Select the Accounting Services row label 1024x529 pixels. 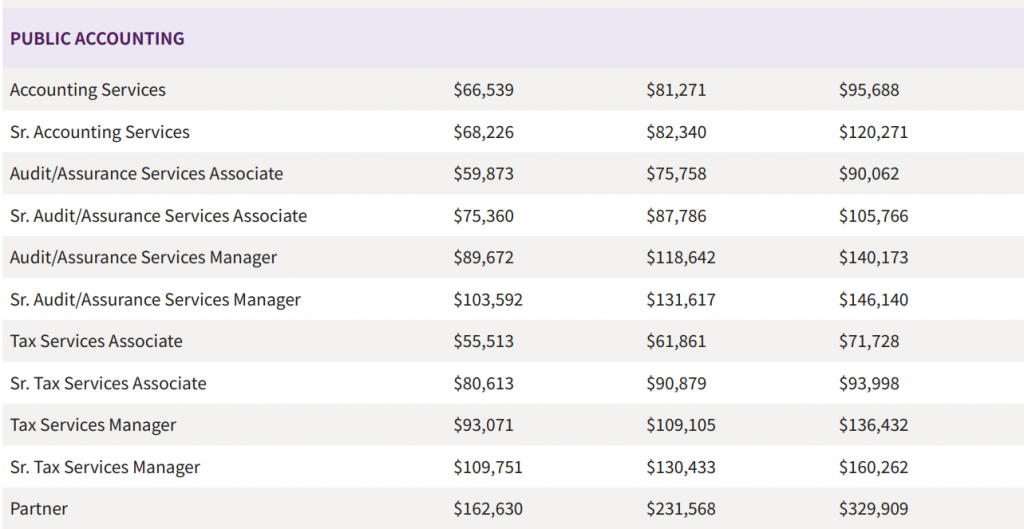point(88,90)
